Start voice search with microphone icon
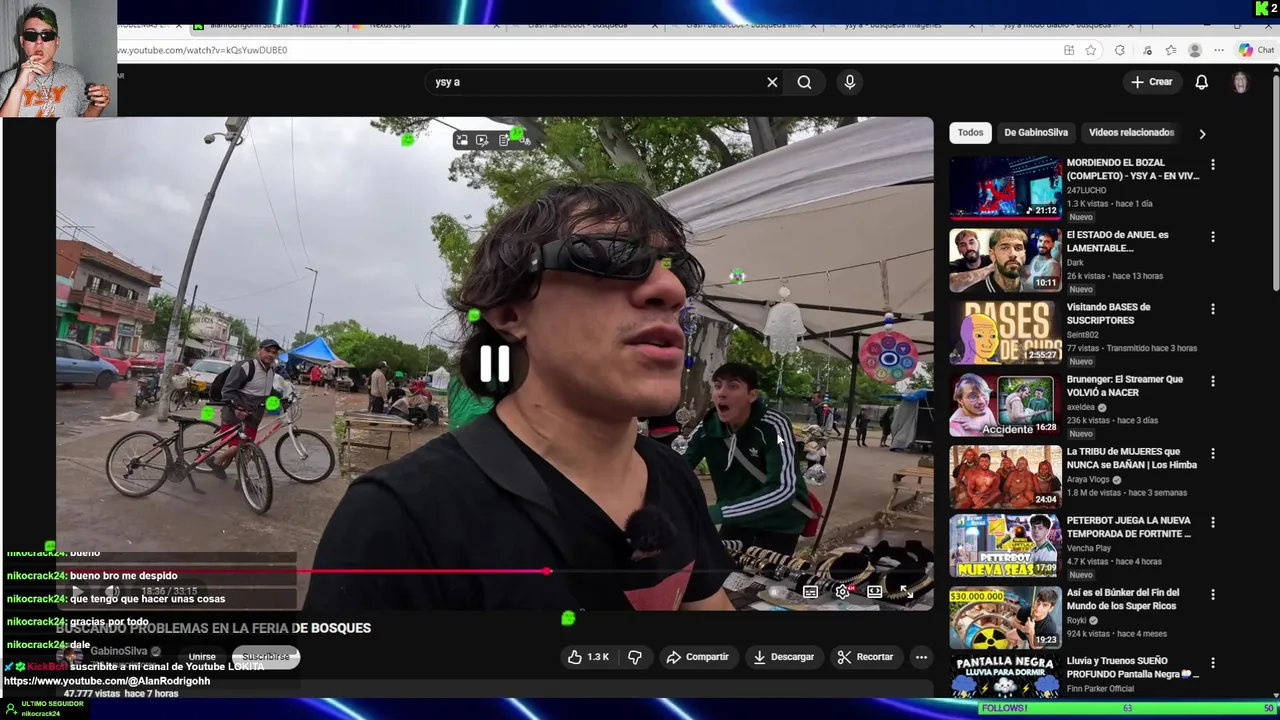Viewport: 1280px width, 720px height. (850, 82)
